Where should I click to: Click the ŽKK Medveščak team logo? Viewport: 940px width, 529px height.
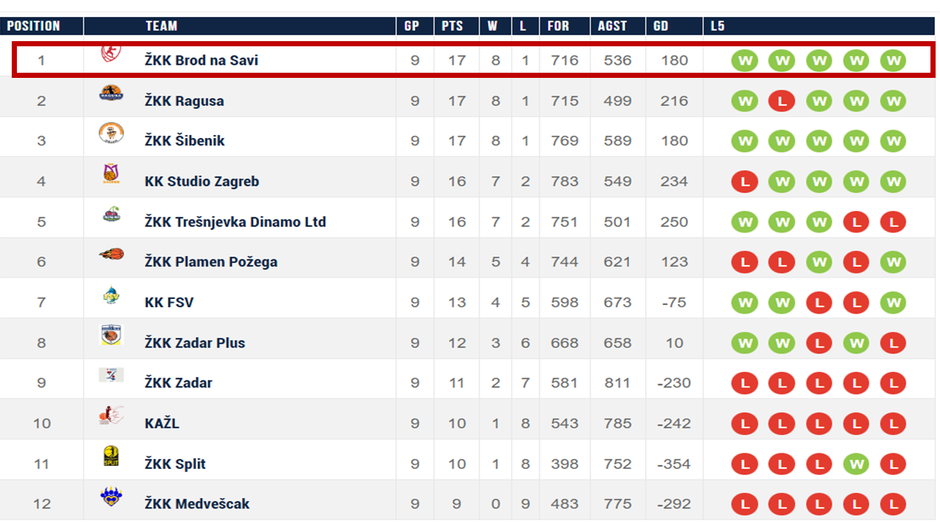(x=111, y=497)
